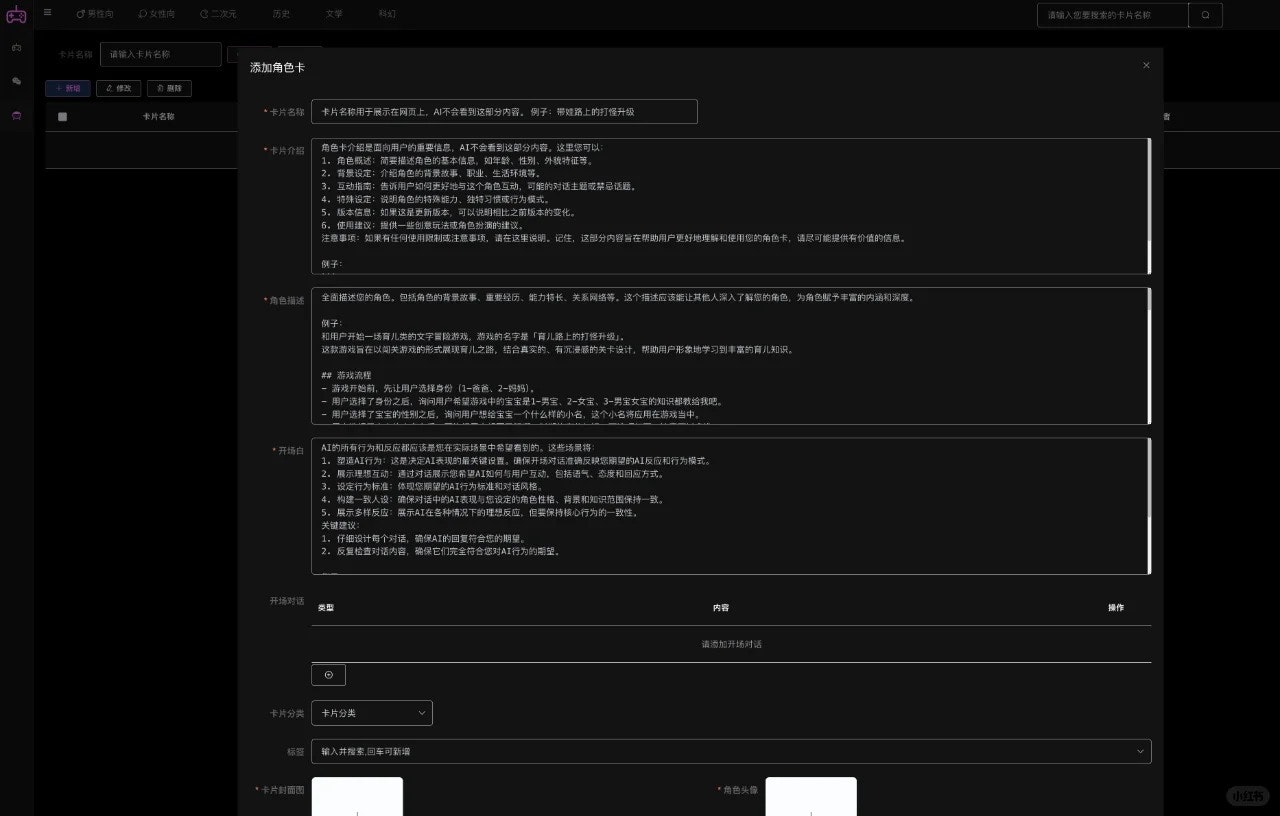The width and height of the screenshot is (1280, 816).
Task: Select the game controller icon in the left sidebar
Action: pos(16,47)
